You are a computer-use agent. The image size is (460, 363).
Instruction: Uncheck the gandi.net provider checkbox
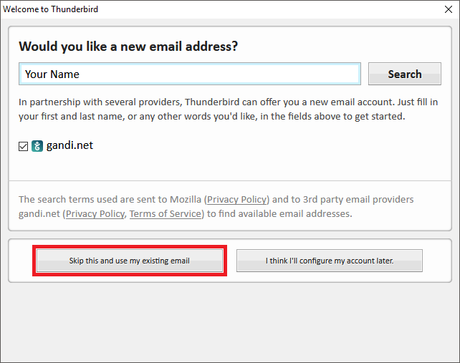(23, 146)
